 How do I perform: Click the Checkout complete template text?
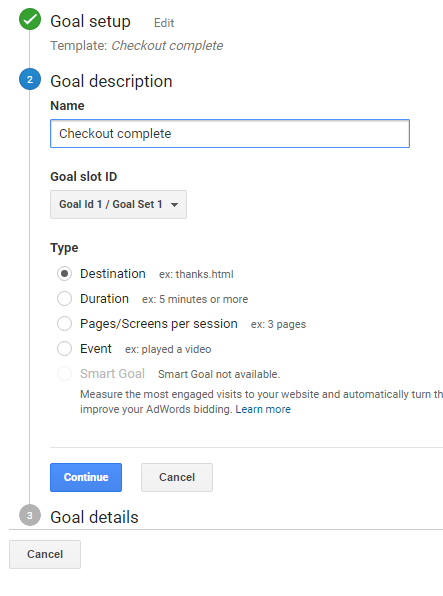pyautogui.click(x=167, y=46)
